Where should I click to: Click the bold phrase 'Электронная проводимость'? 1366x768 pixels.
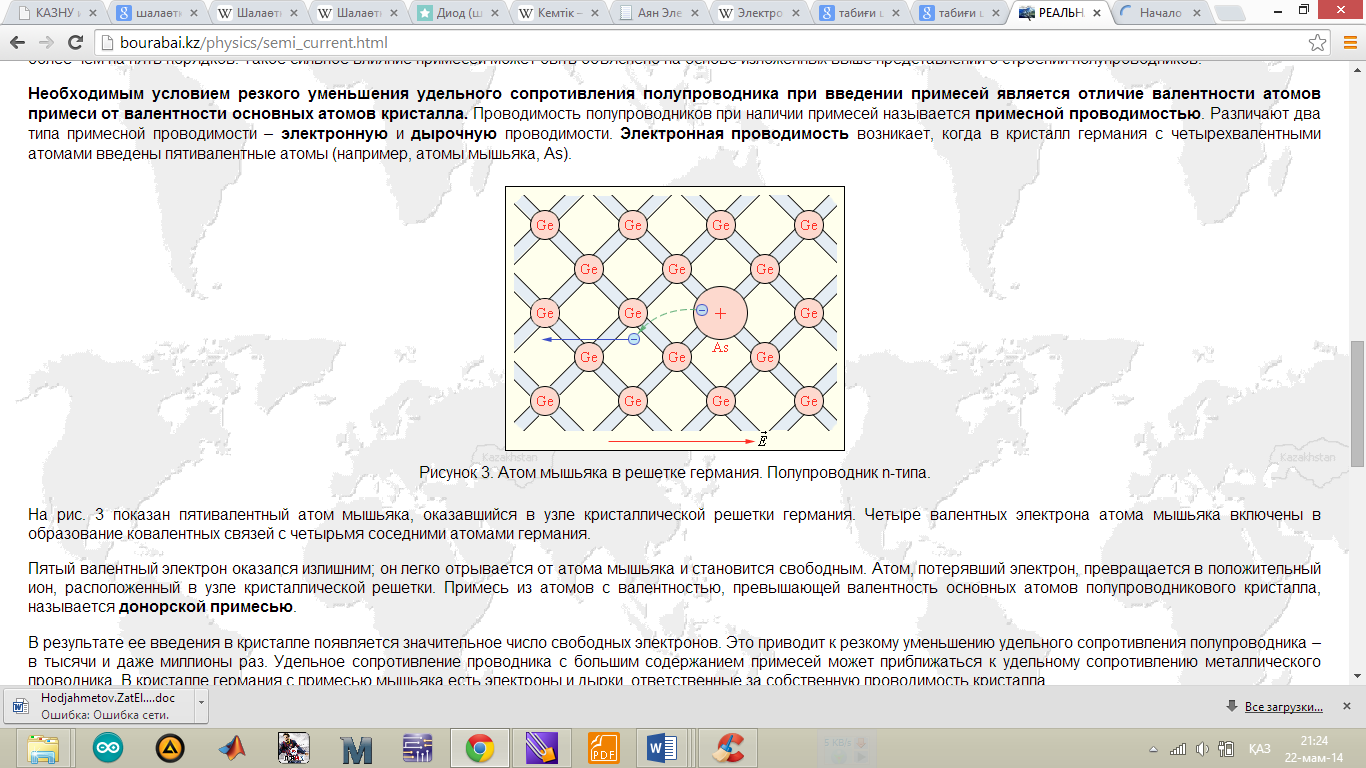(x=735, y=133)
